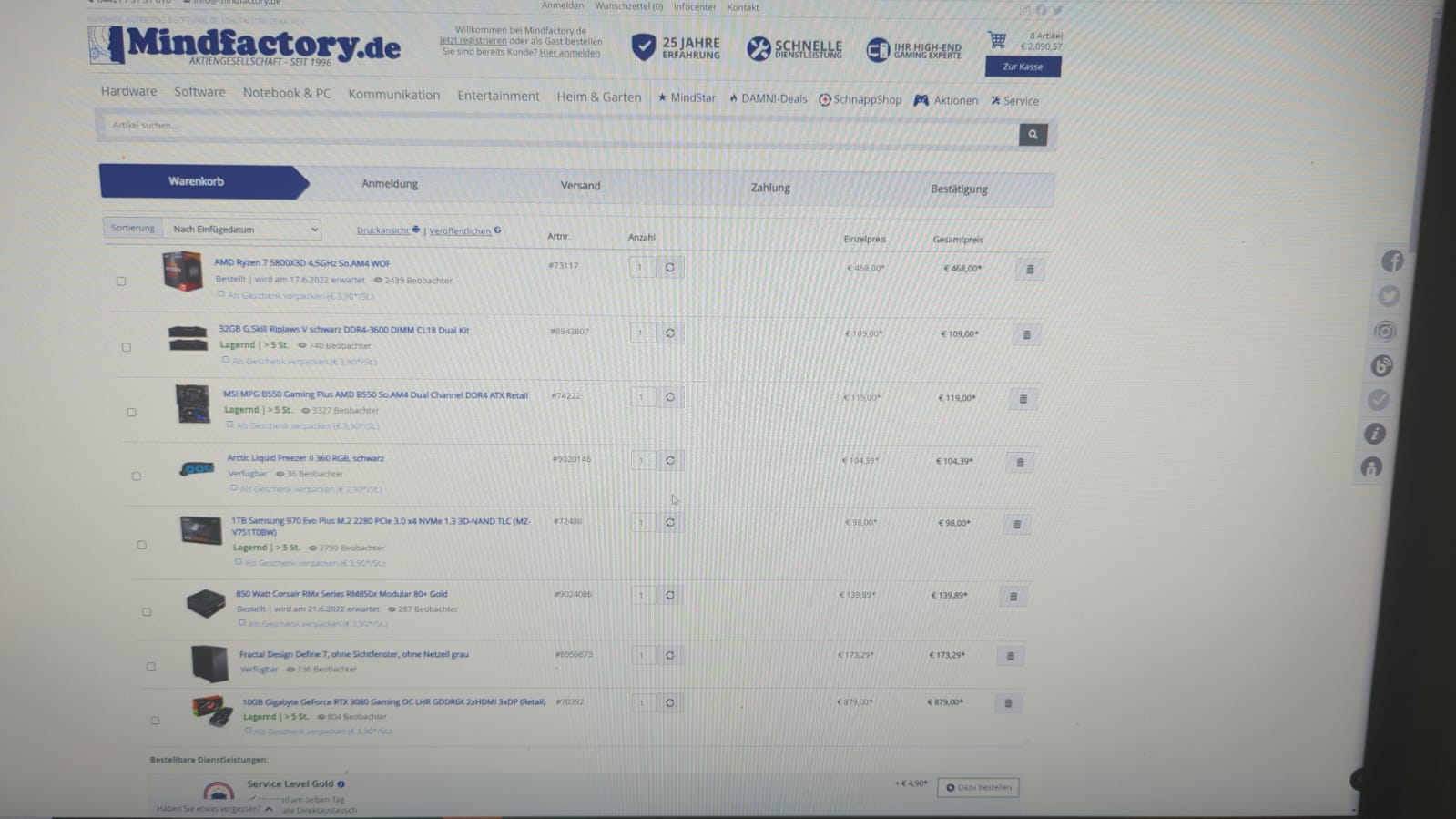
Task: Open the Wunschzettel link
Action: (628, 6)
